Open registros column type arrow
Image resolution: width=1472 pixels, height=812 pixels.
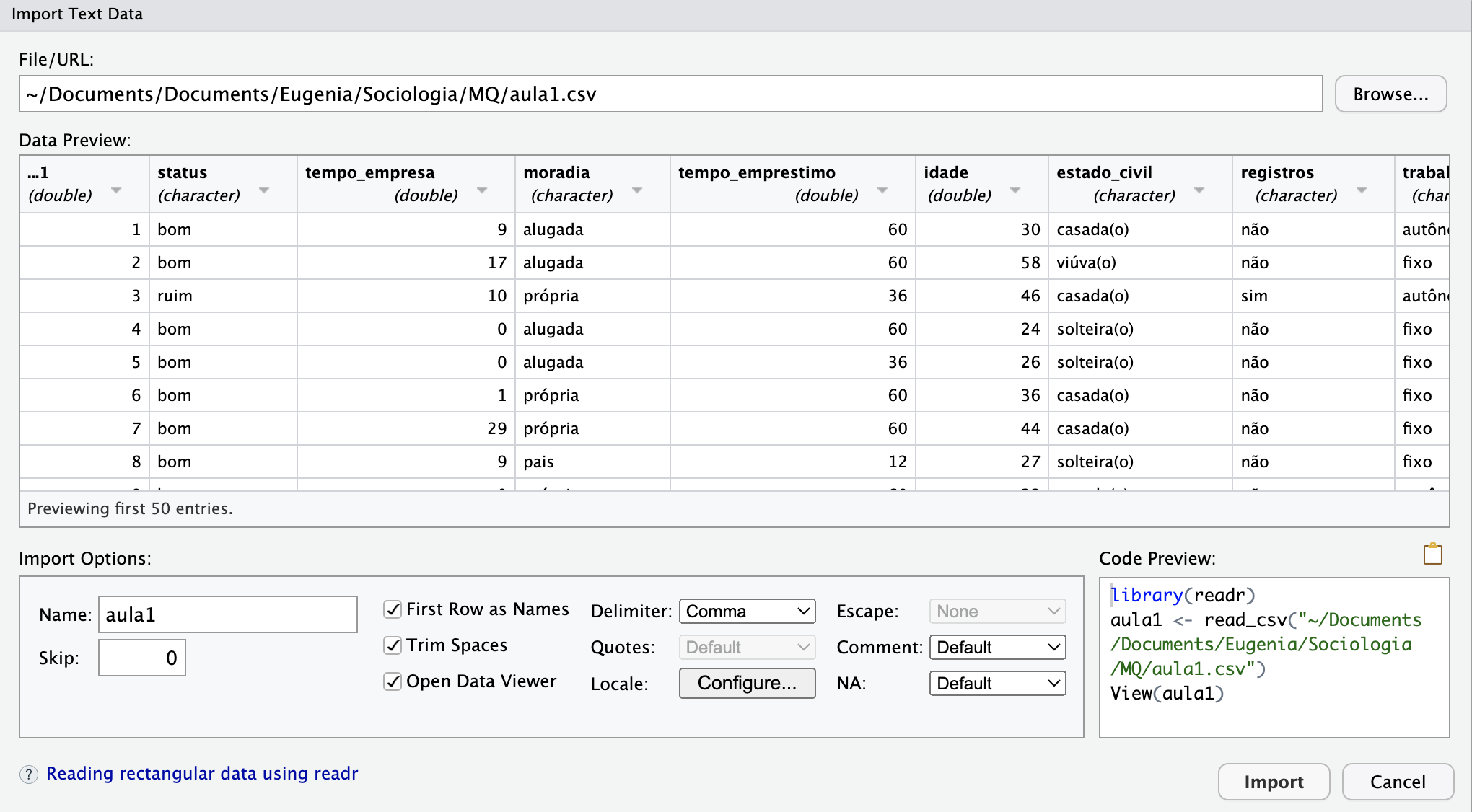[1362, 190]
